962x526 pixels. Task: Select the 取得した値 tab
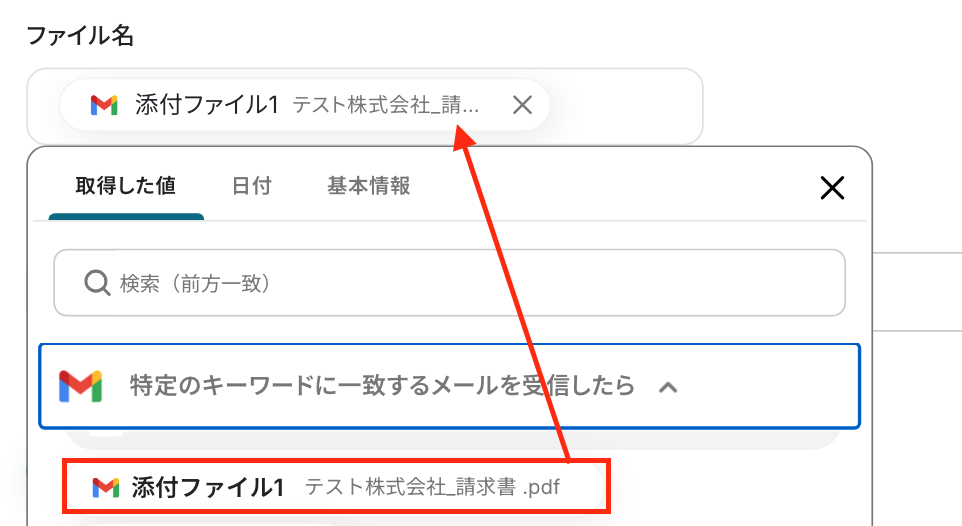pos(126,186)
